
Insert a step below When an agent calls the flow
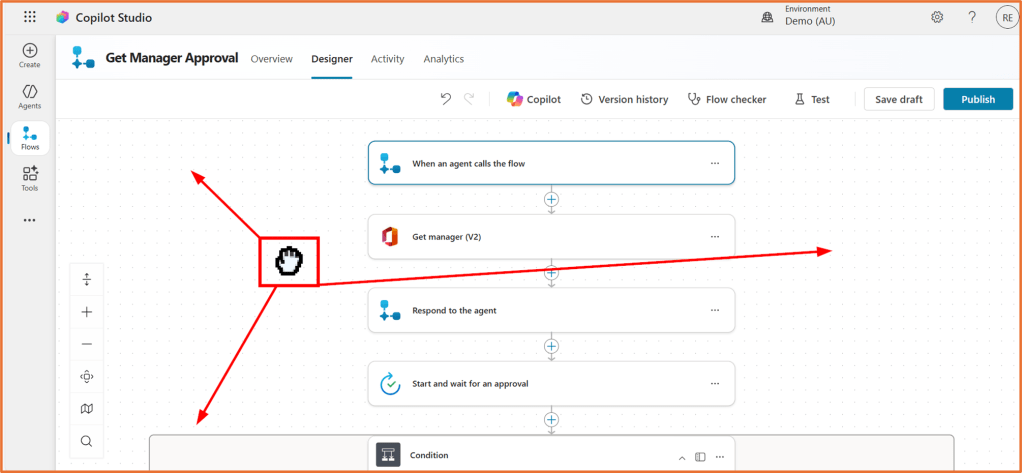click(x=551, y=199)
